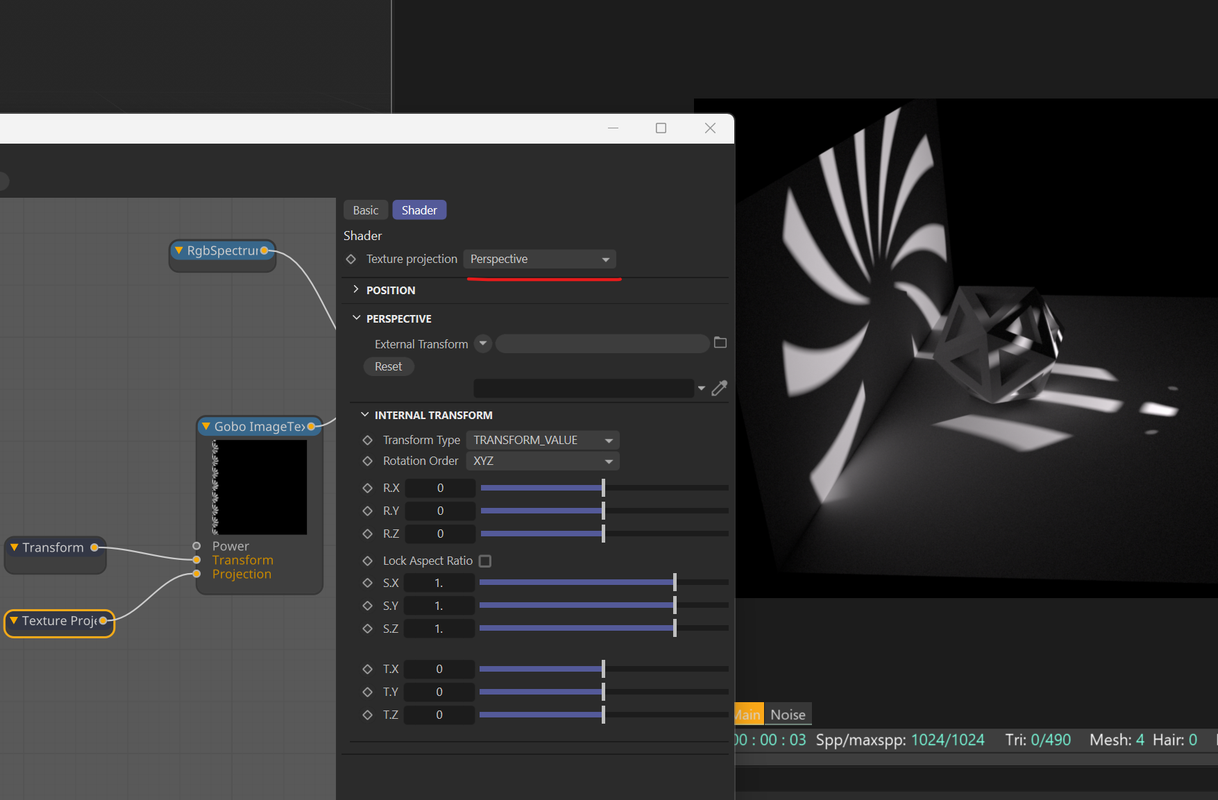Click the R.Z value field
The image size is (1218, 800).
click(x=440, y=534)
